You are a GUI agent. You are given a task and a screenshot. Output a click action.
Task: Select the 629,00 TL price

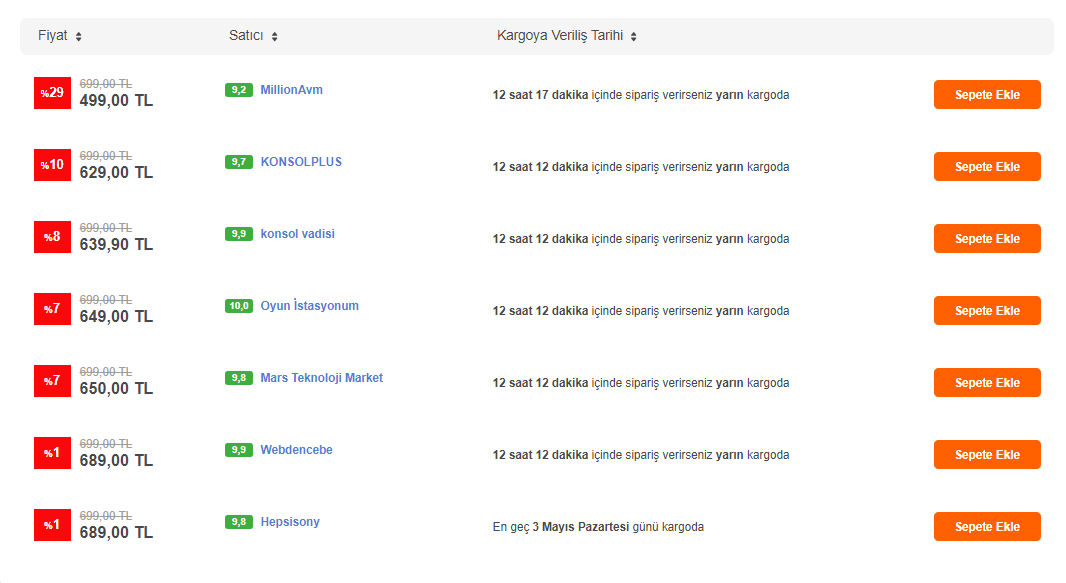coord(116,173)
